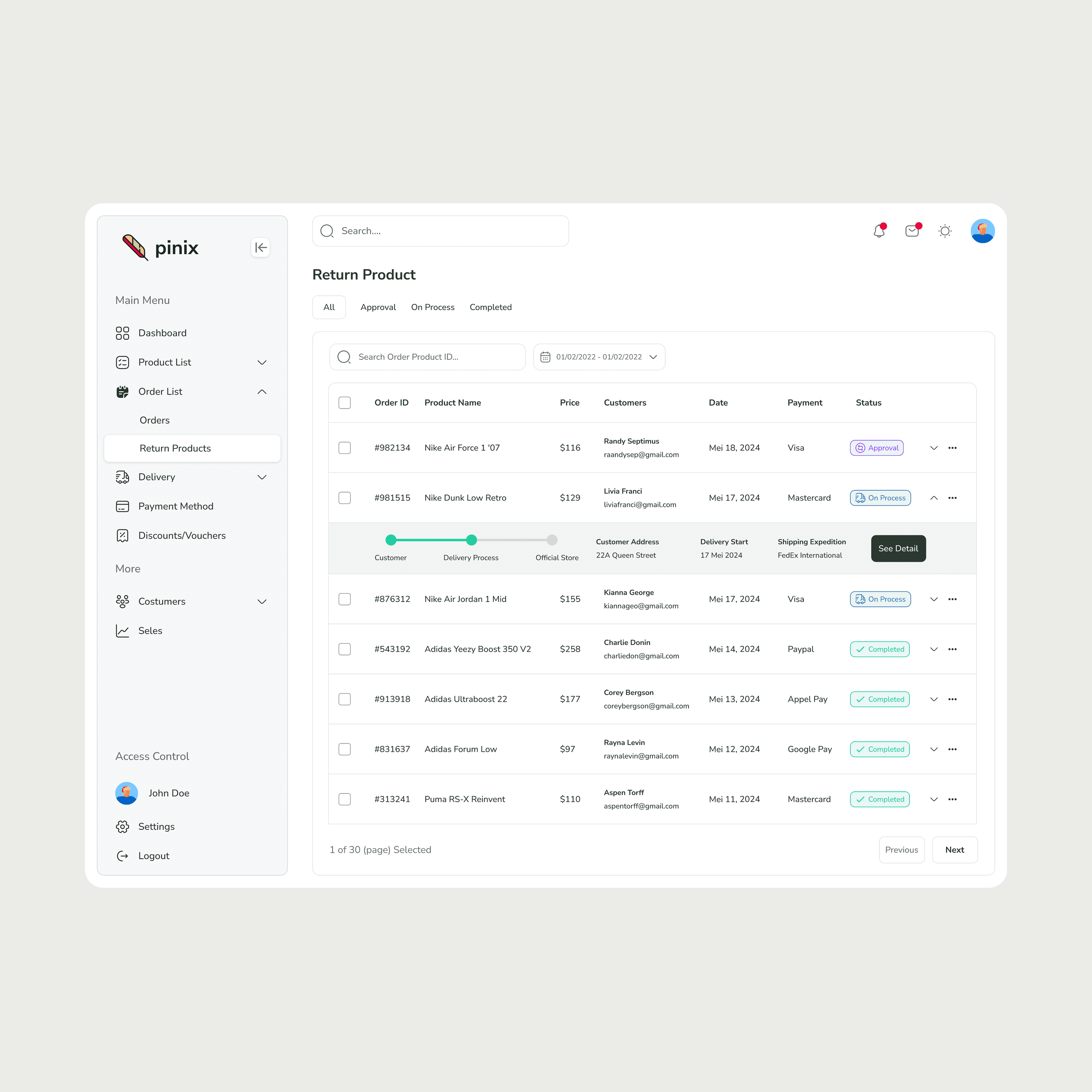The width and height of the screenshot is (1092, 1092).
Task: Expand the Costumers menu chevron
Action: tap(262, 601)
